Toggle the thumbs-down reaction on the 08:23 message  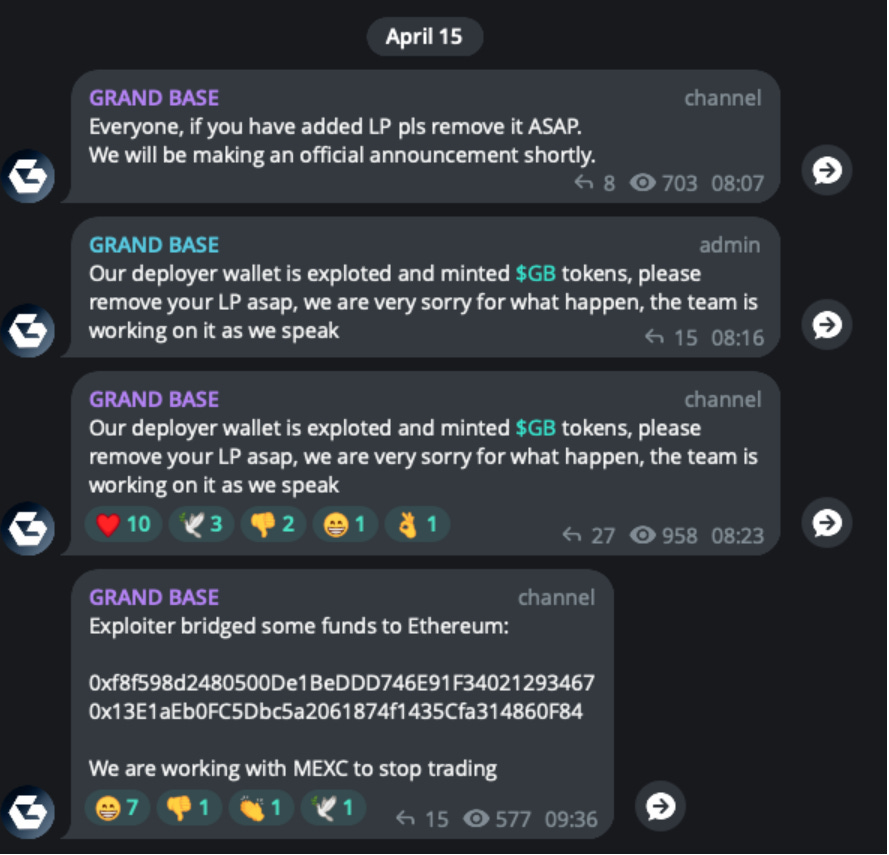(272, 523)
